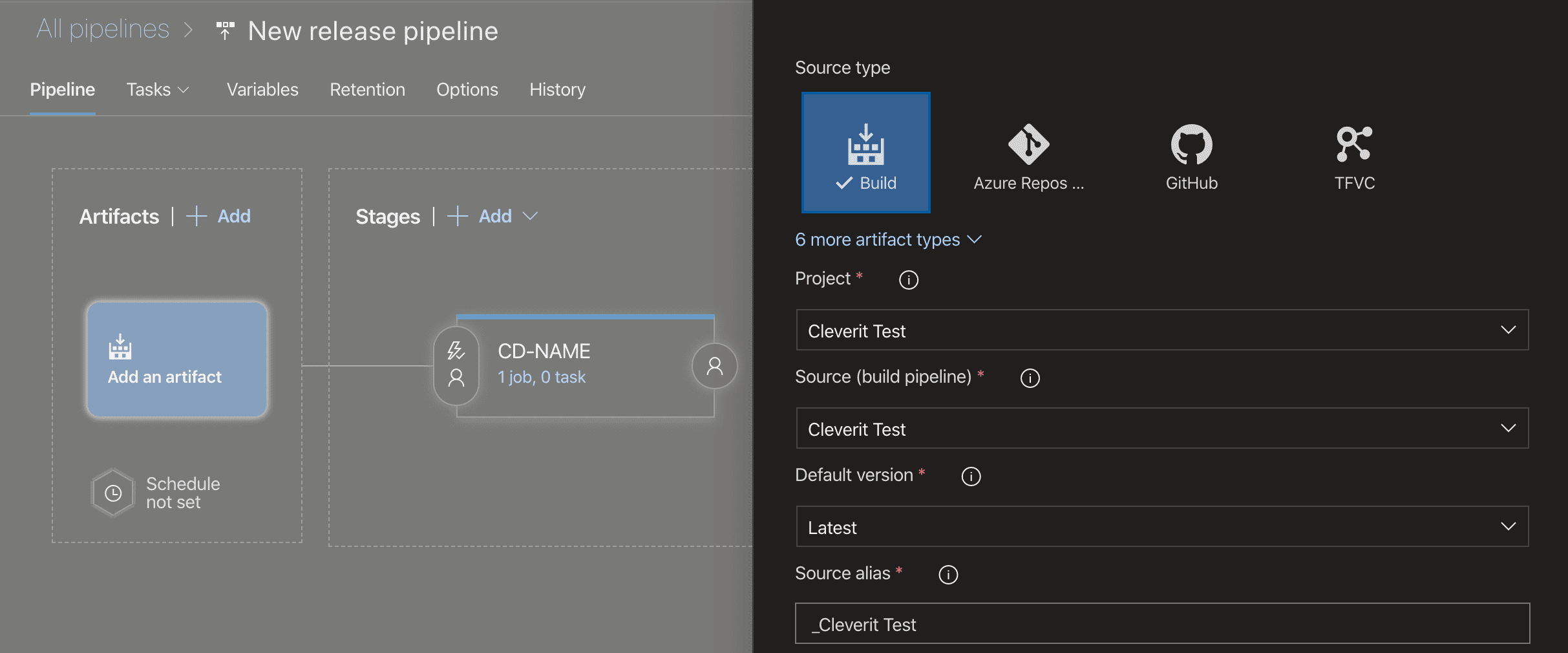The image size is (1568, 653).
Task: Show info tooltip for Project field
Action: click(908, 280)
